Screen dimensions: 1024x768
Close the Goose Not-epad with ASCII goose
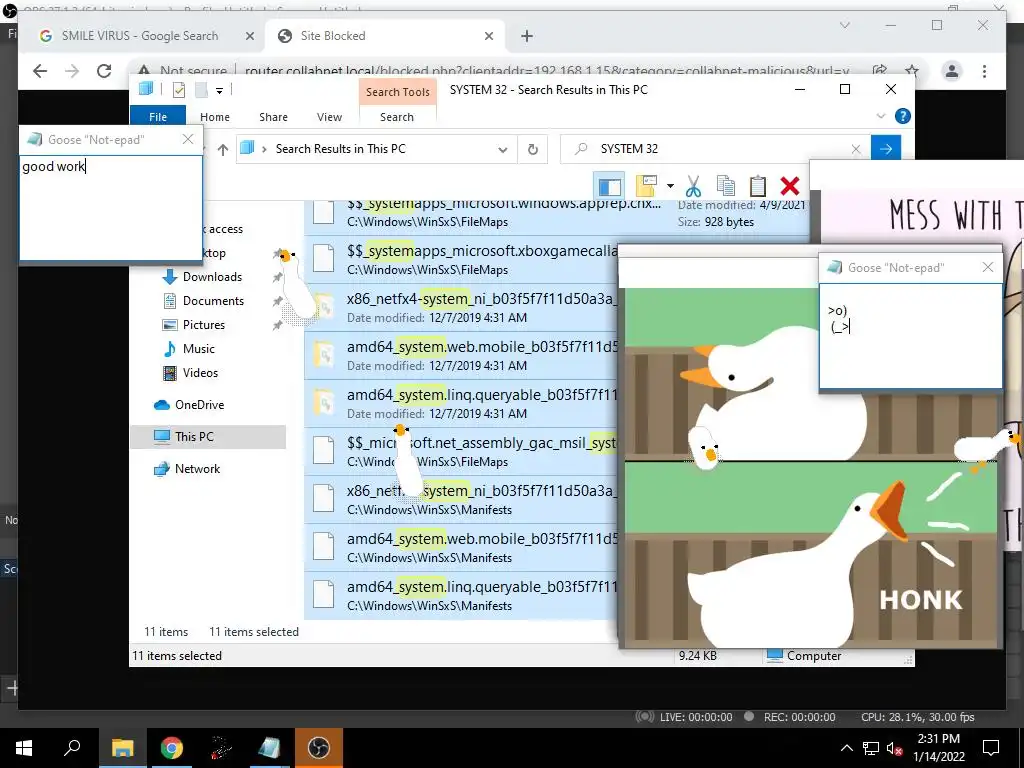coord(987,267)
